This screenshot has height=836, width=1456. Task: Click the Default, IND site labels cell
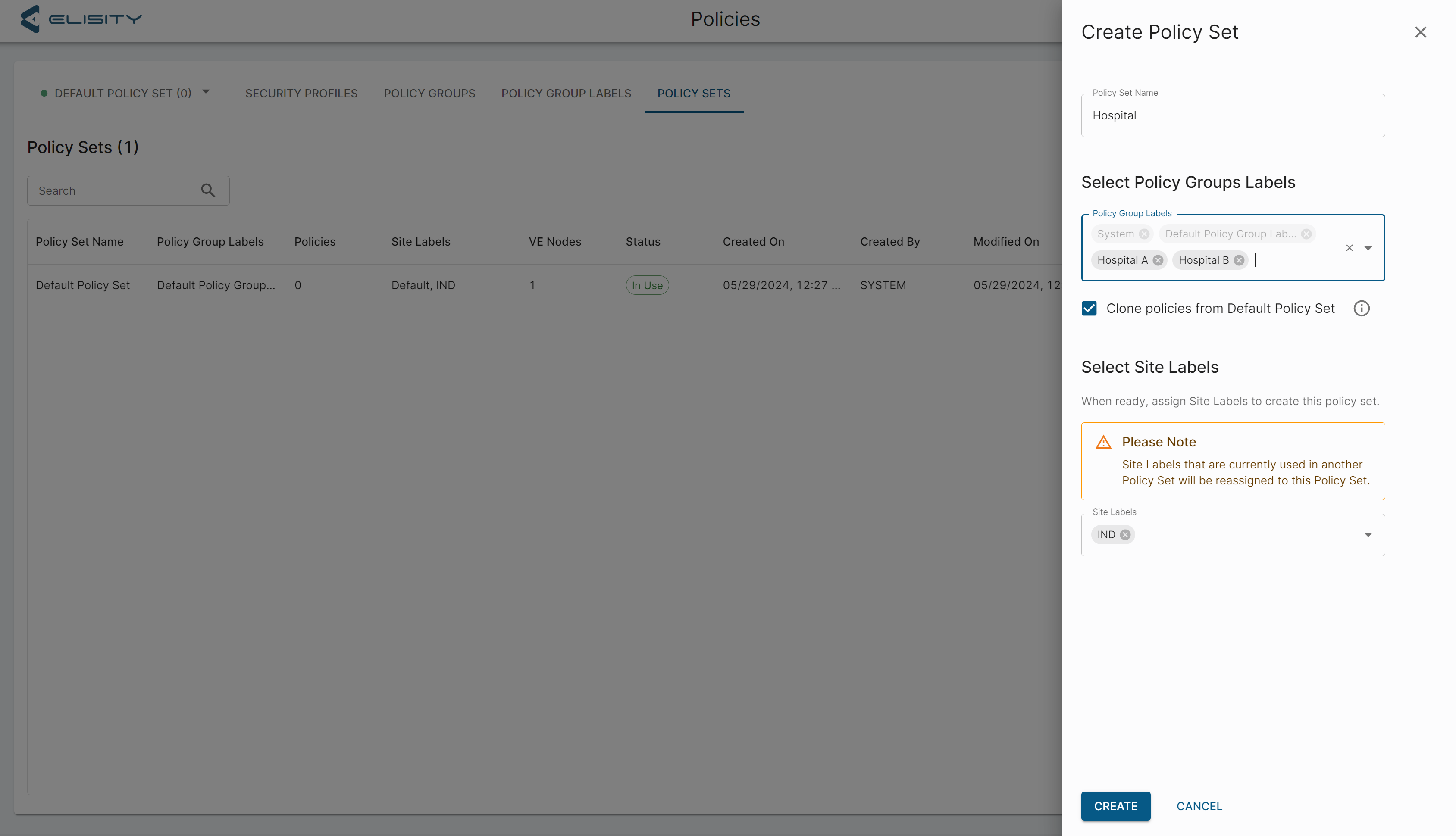[x=423, y=285]
